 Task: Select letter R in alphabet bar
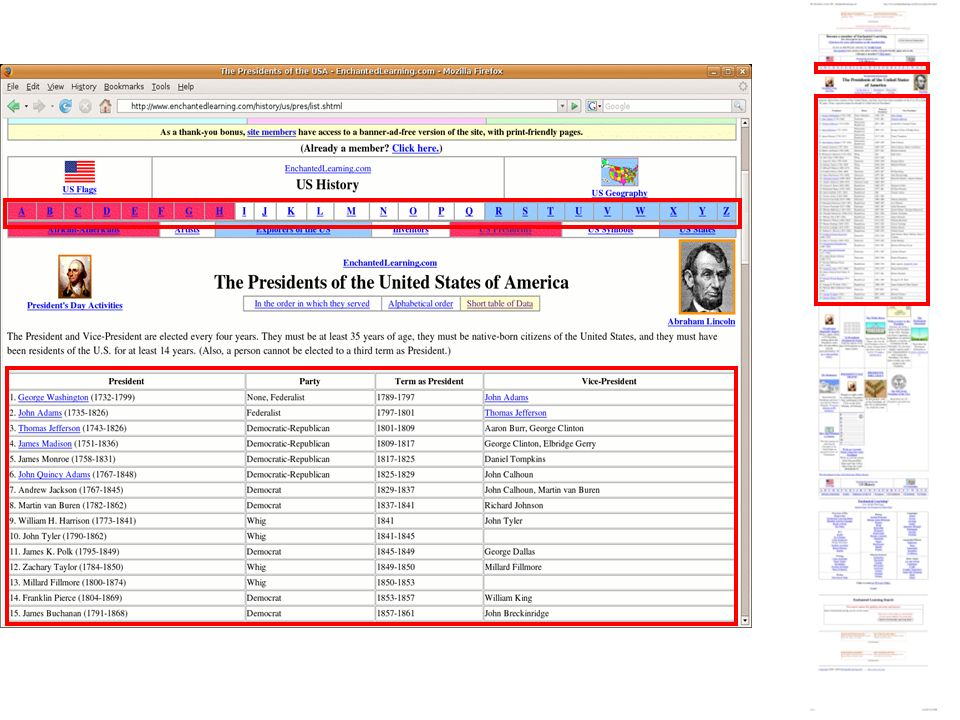pos(498,211)
